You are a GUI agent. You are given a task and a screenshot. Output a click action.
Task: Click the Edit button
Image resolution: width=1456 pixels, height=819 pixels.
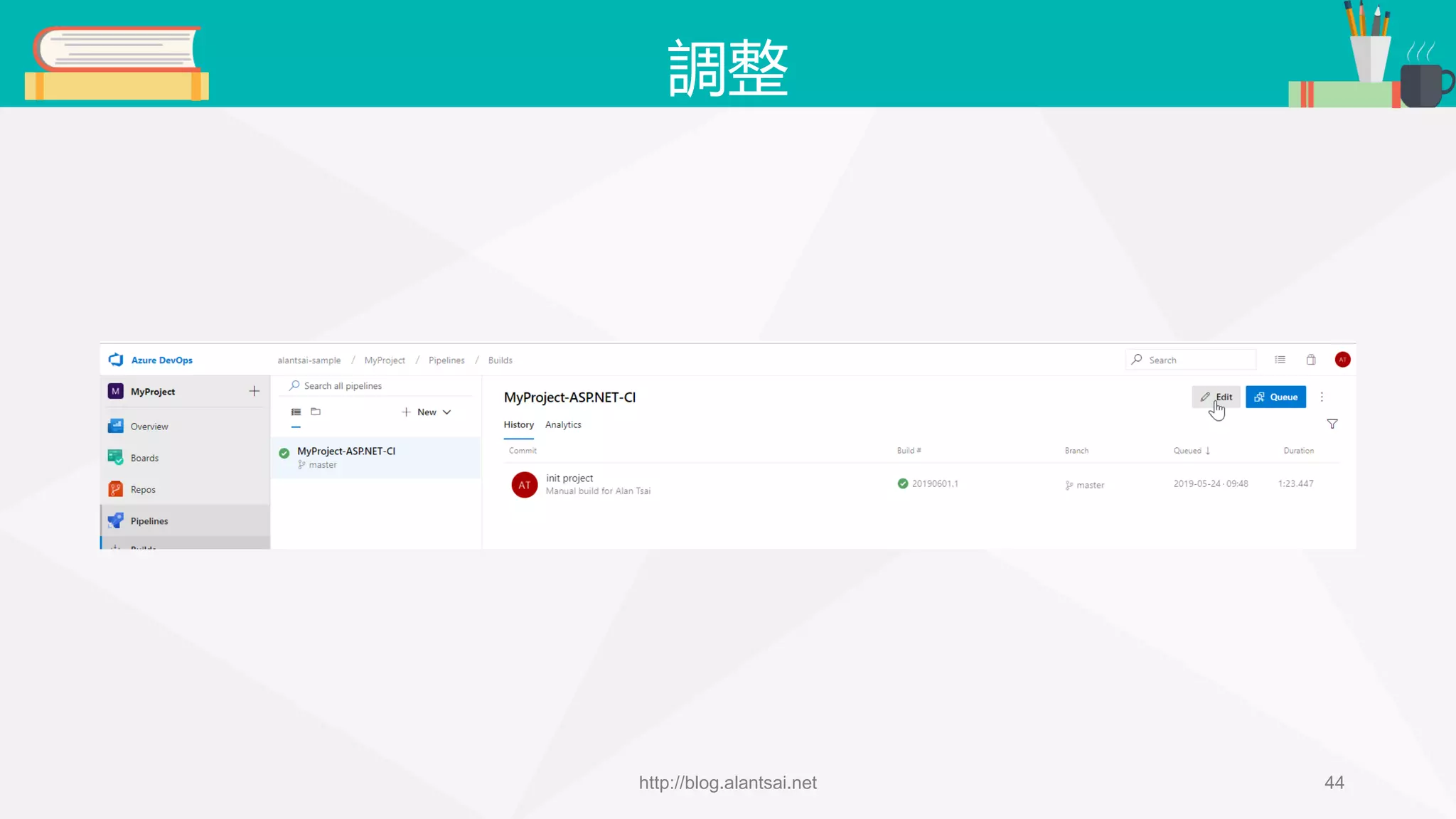click(1216, 397)
